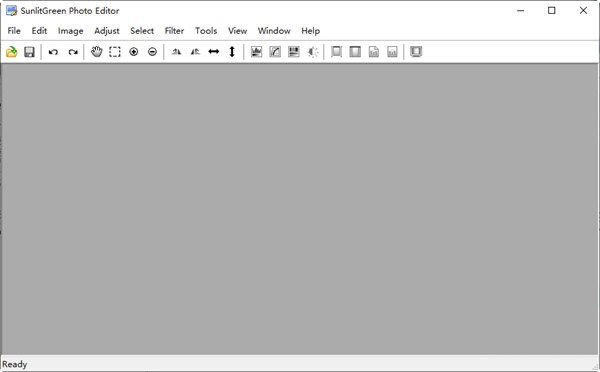
Task: Open the brightness contrast sun icon
Action: 313,52
